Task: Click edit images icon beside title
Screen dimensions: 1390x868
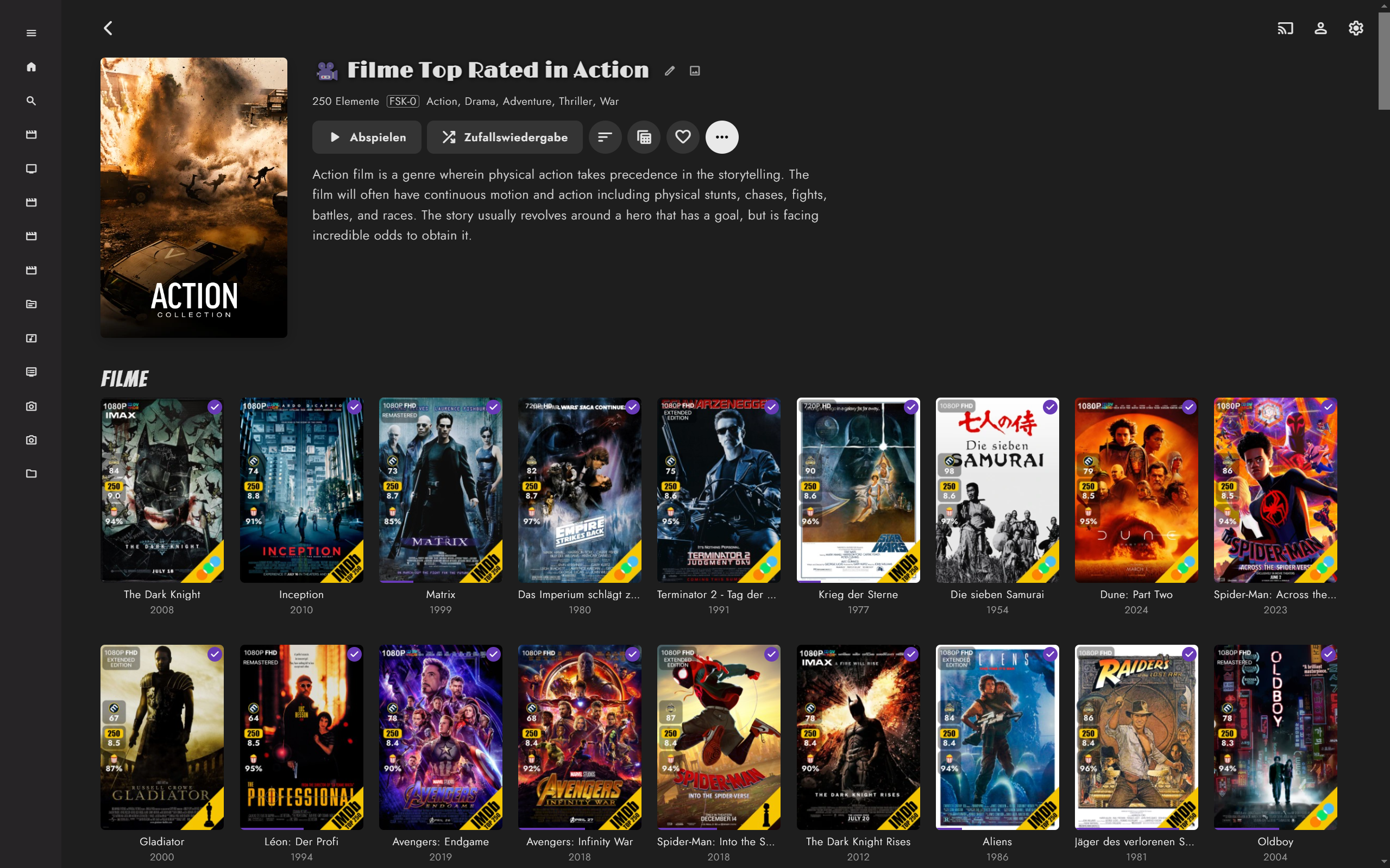Action: tap(694, 71)
